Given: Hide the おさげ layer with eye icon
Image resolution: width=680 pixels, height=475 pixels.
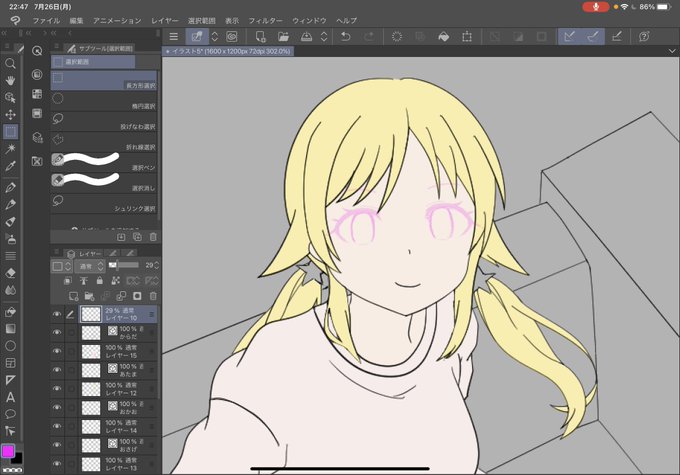Looking at the screenshot, I should 57,445.
